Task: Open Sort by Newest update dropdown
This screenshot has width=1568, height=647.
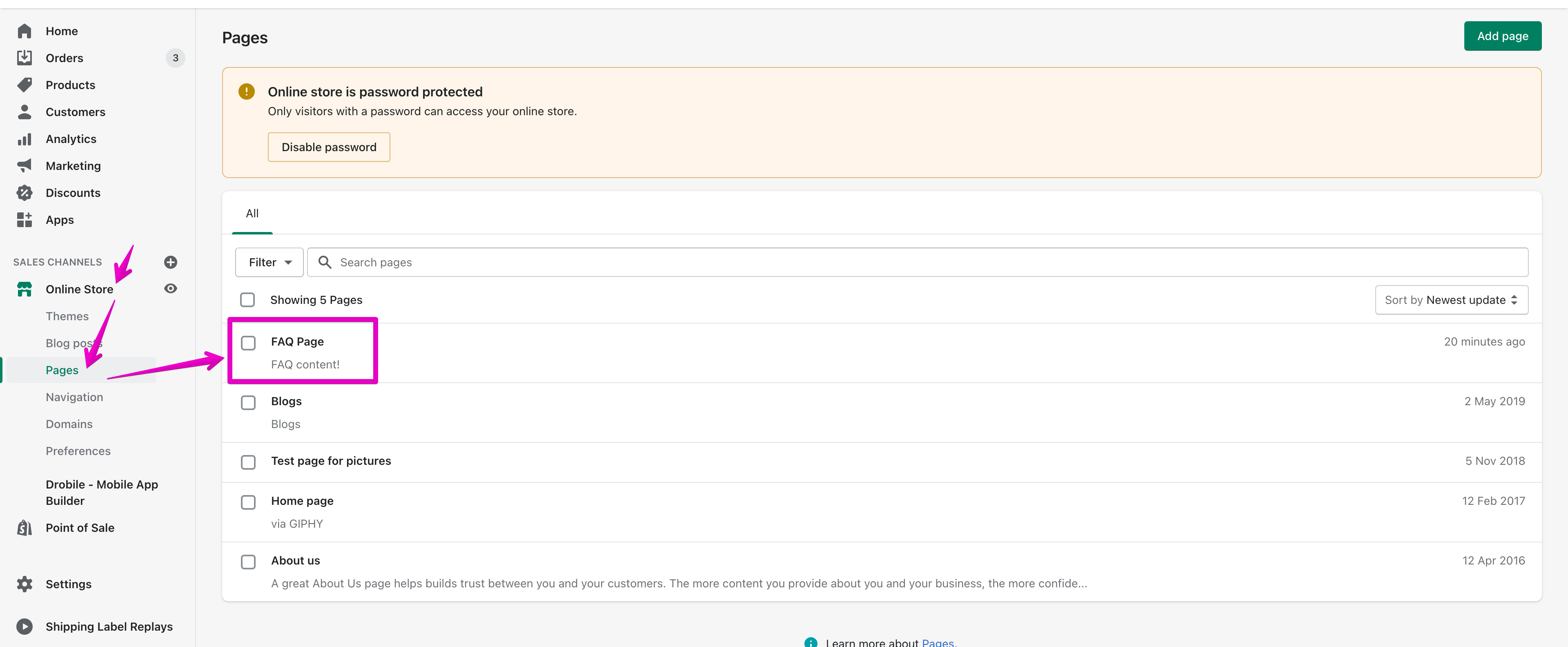Action: tap(1450, 299)
